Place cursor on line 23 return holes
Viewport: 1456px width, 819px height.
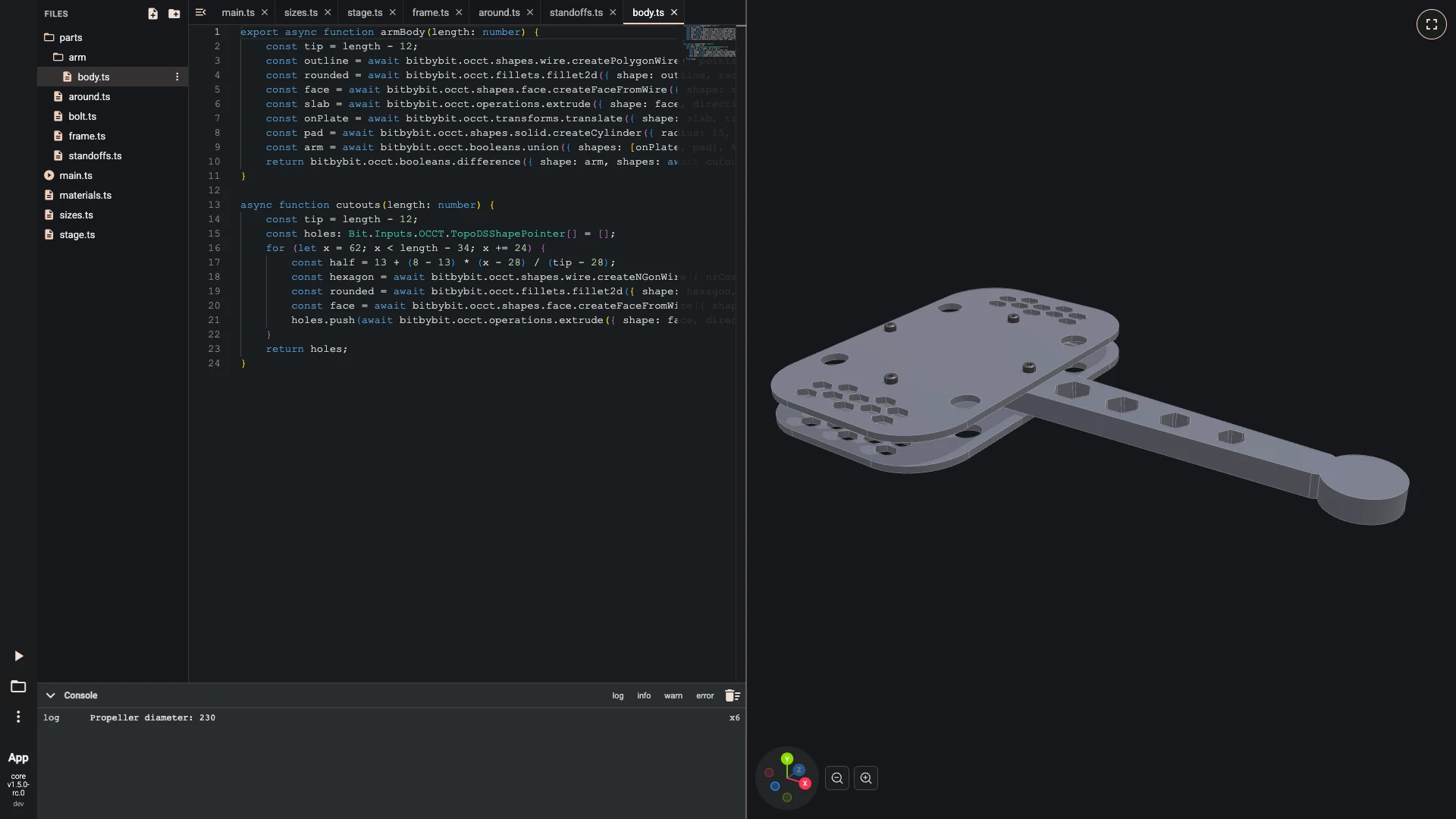click(306, 349)
